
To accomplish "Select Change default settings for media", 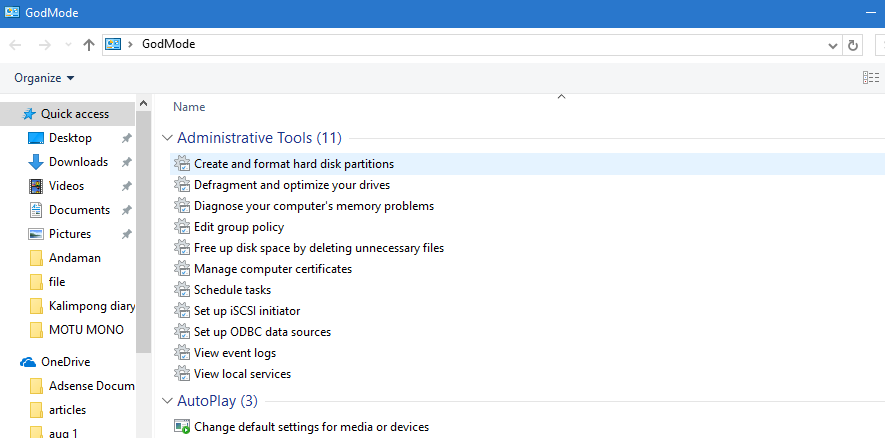I will (x=312, y=427).
